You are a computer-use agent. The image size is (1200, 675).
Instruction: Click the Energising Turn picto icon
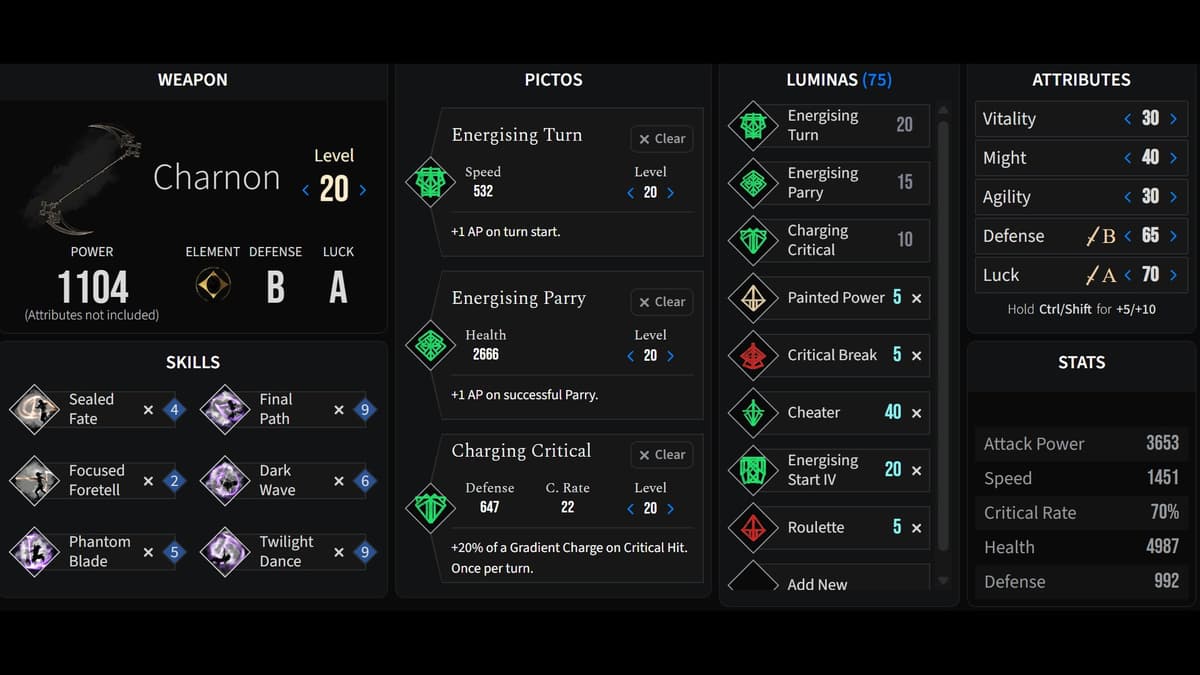coord(430,182)
